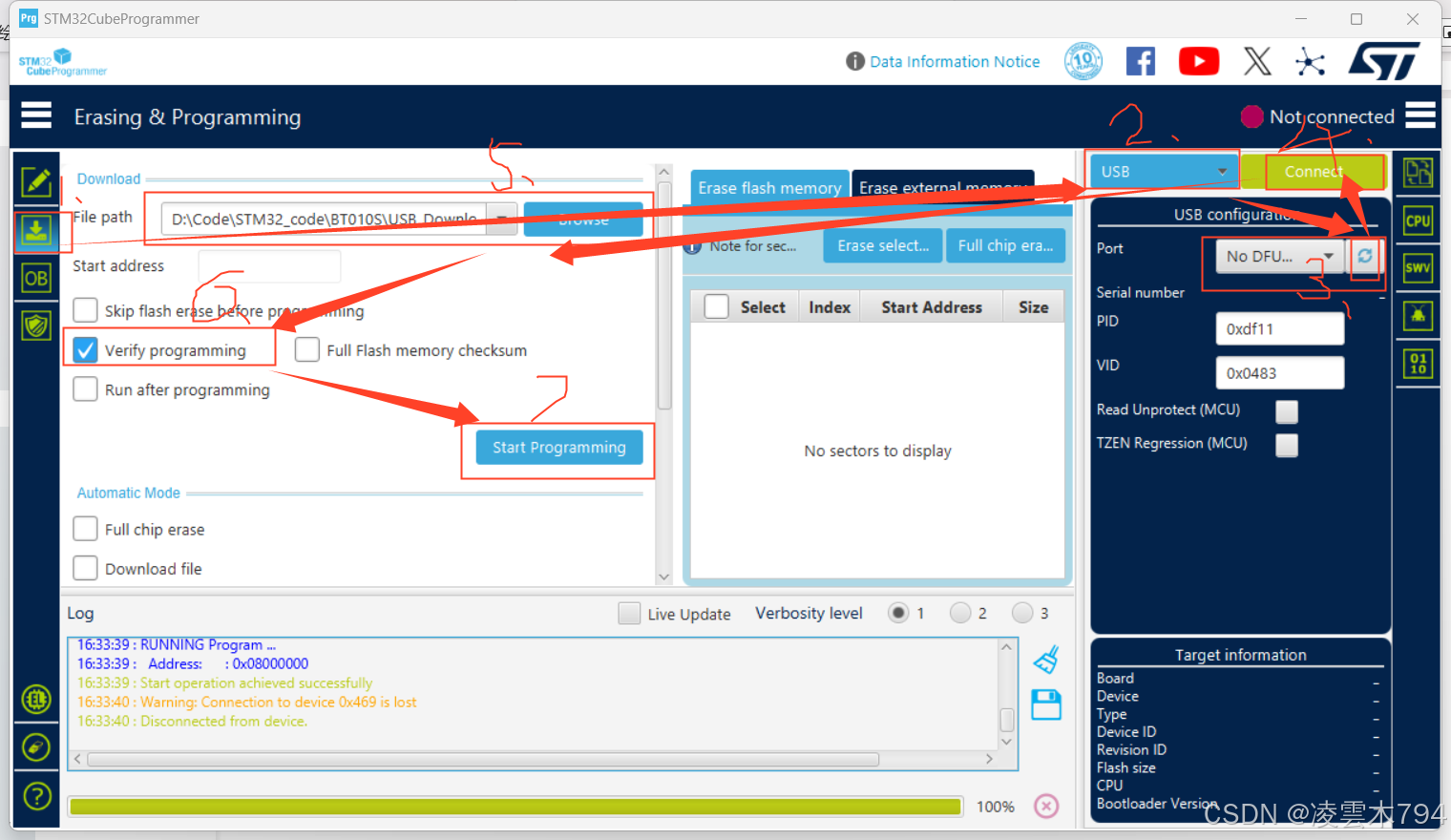
Task: Open the Help question mark icon
Action: pos(36,795)
